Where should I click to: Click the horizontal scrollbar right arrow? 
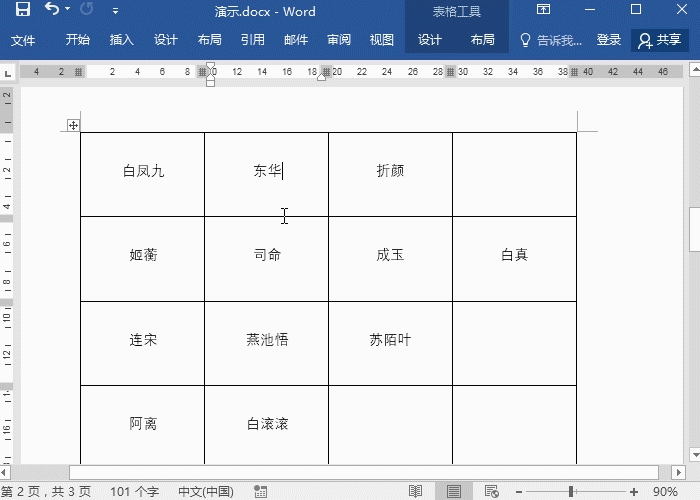point(678,472)
